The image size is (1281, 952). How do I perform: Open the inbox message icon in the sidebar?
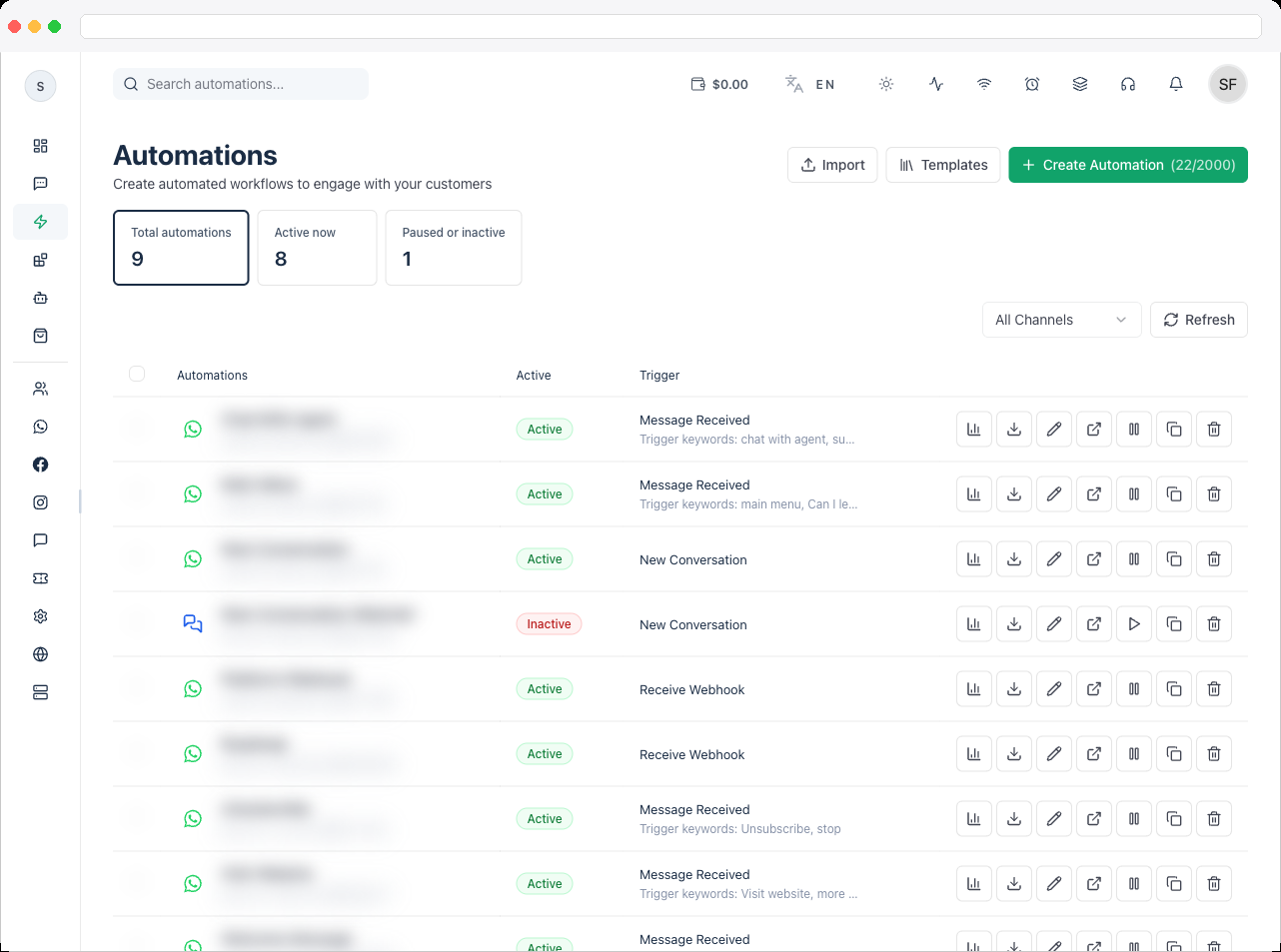coord(40,184)
